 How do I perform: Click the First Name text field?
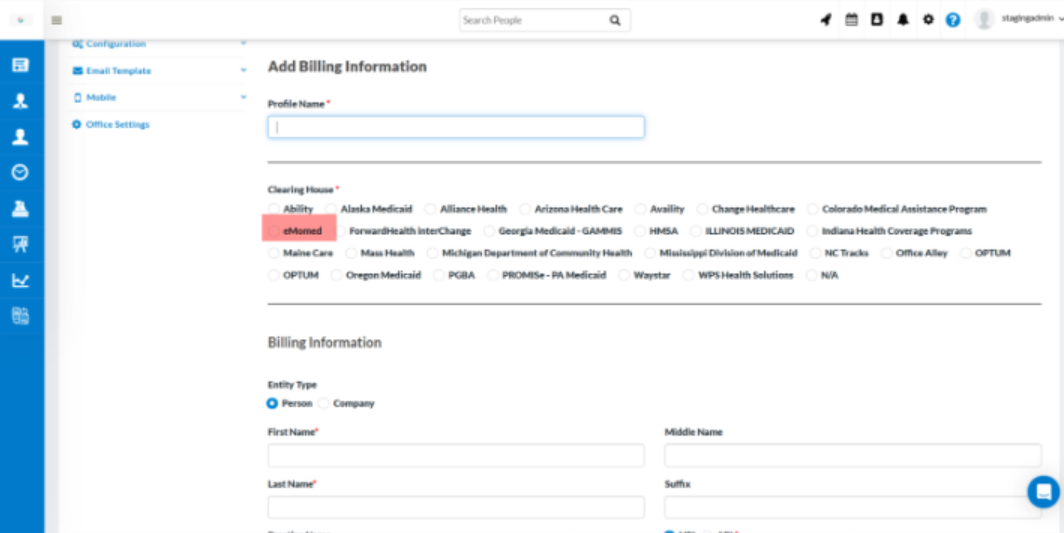coord(456,456)
